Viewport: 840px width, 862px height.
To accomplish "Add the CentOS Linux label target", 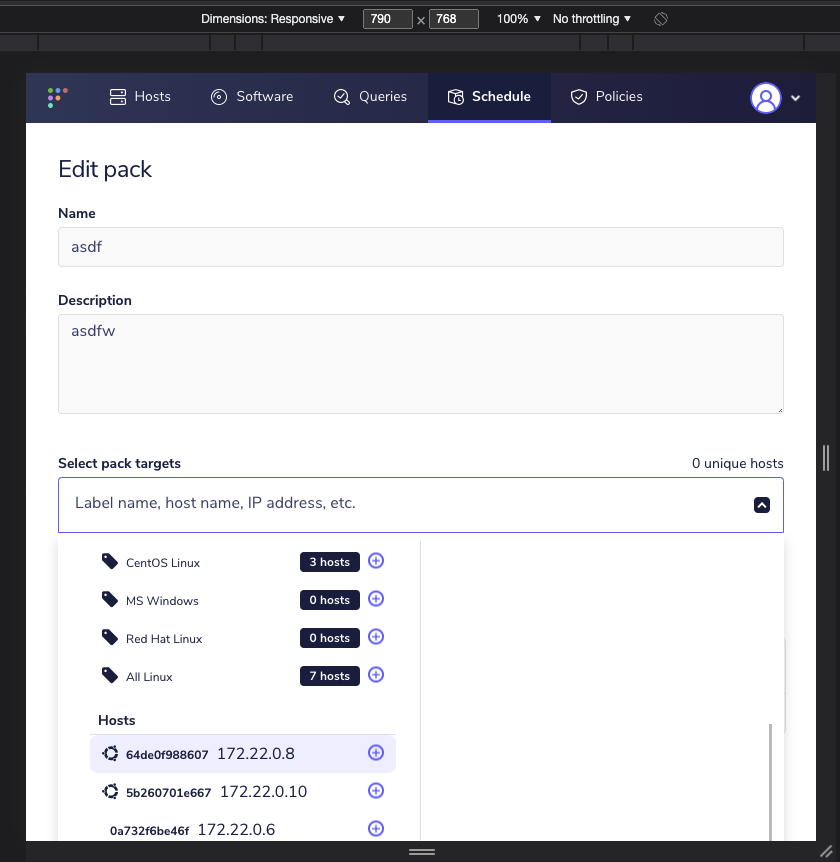I will (376, 561).
